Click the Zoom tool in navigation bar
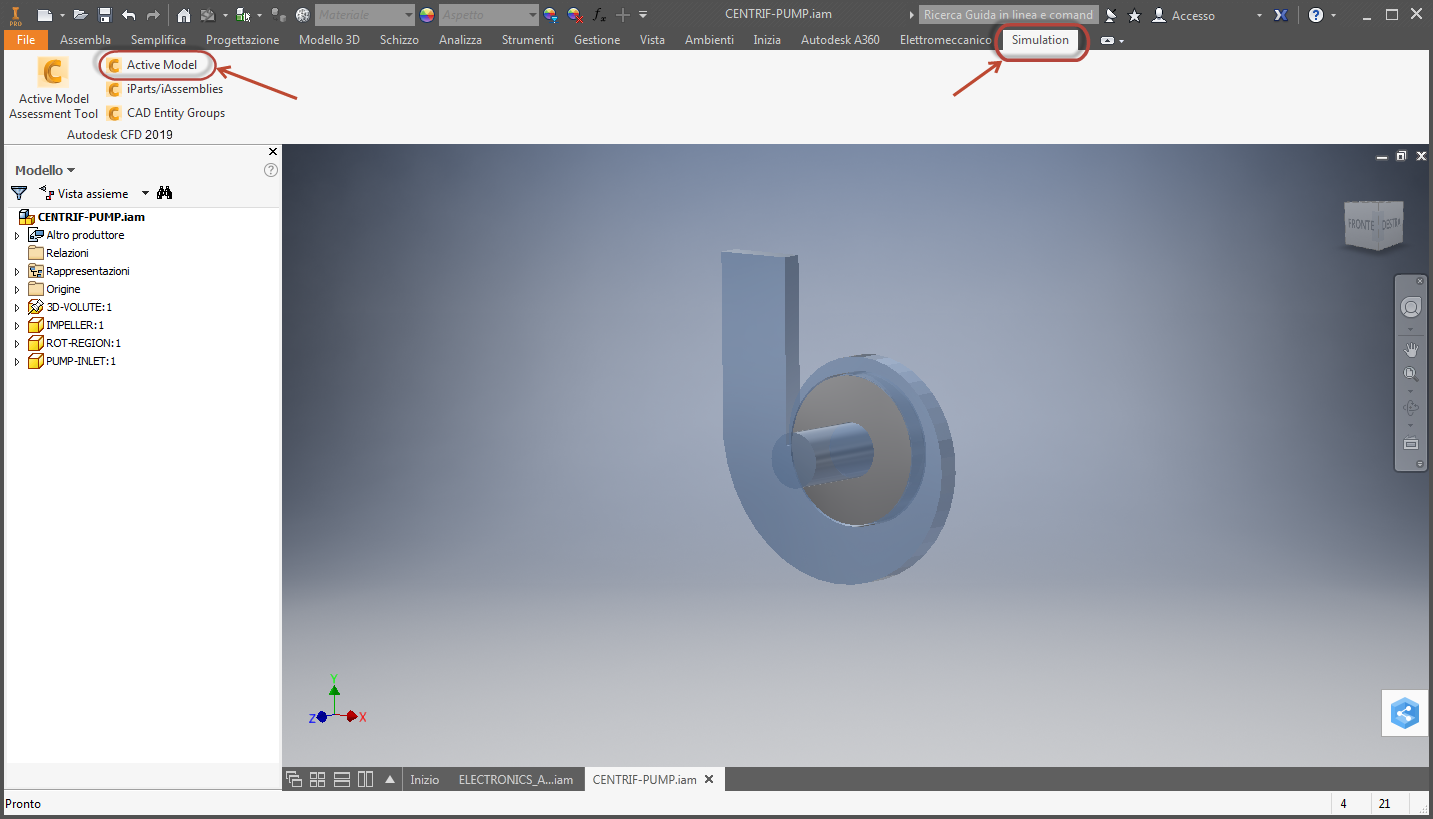Viewport: 1433px width, 819px height. [1411, 375]
